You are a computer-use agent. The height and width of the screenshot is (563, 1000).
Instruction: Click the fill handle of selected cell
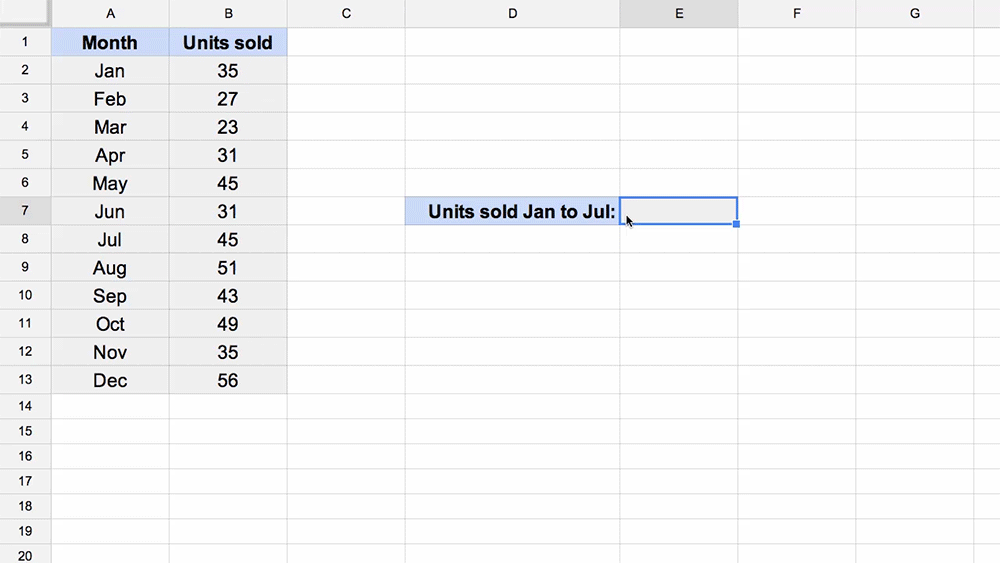point(736,224)
